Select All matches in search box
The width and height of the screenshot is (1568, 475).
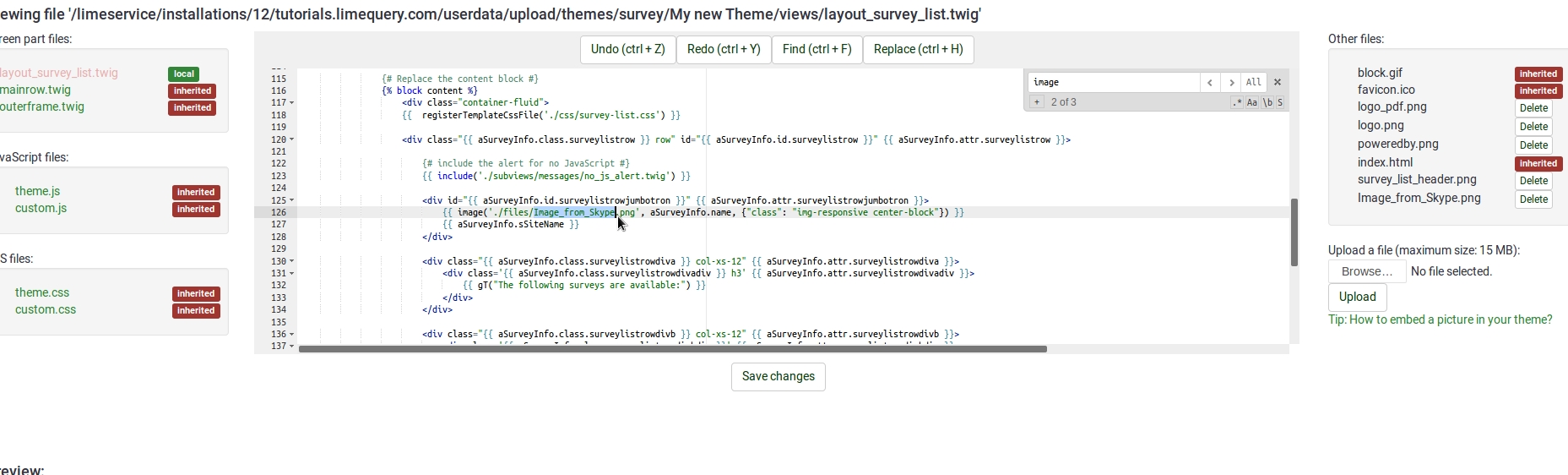1253,82
